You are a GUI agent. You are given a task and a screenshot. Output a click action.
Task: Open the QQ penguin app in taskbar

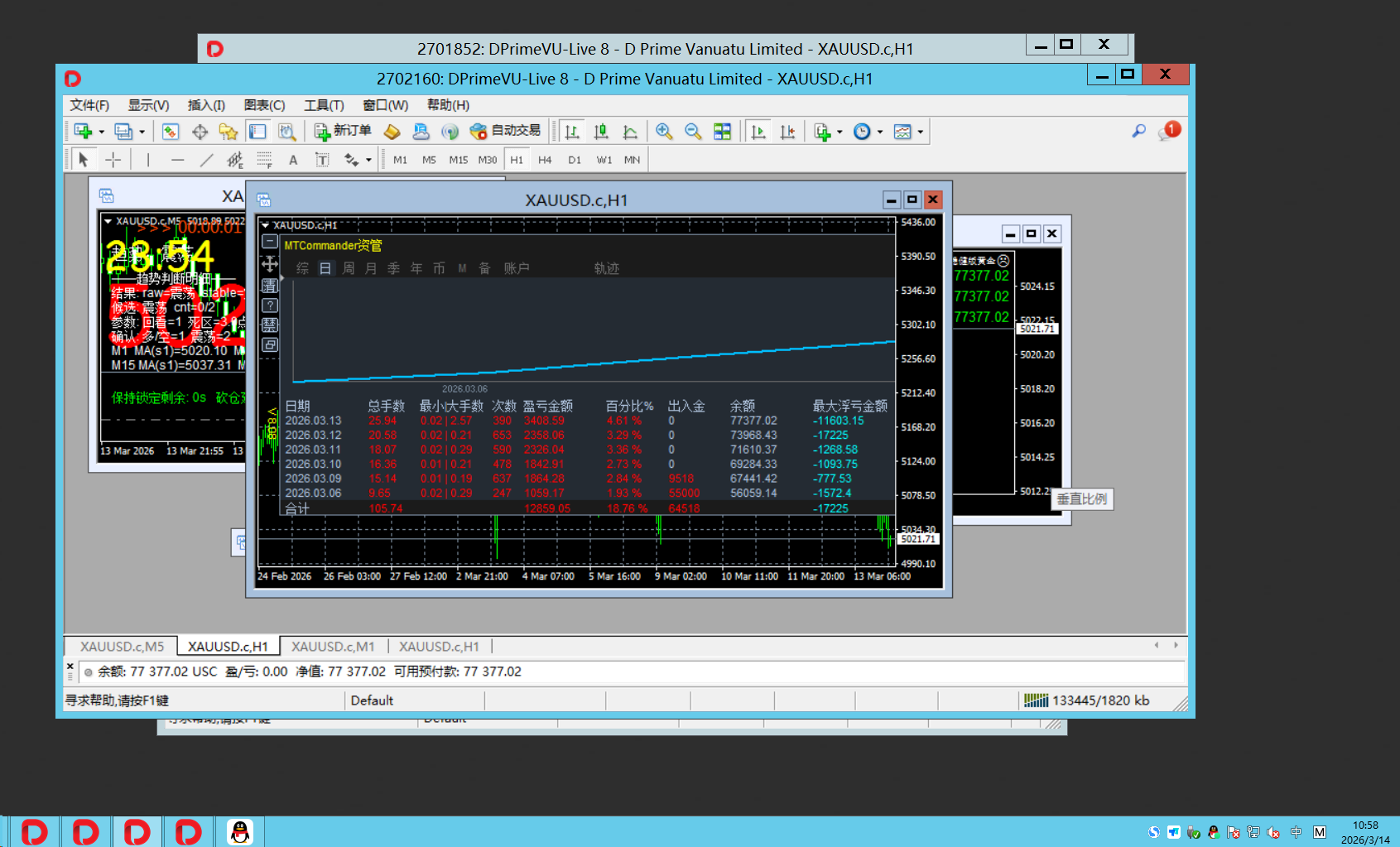pos(240,831)
